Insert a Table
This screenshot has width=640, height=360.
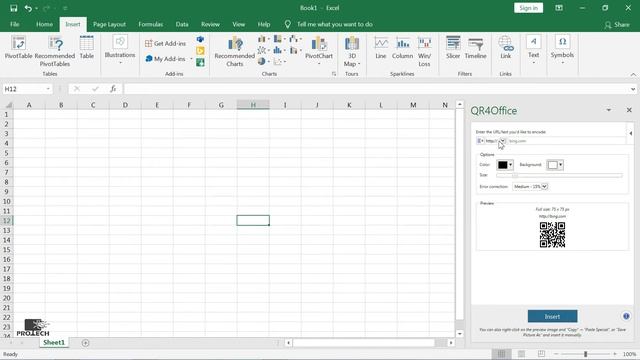(87, 48)
